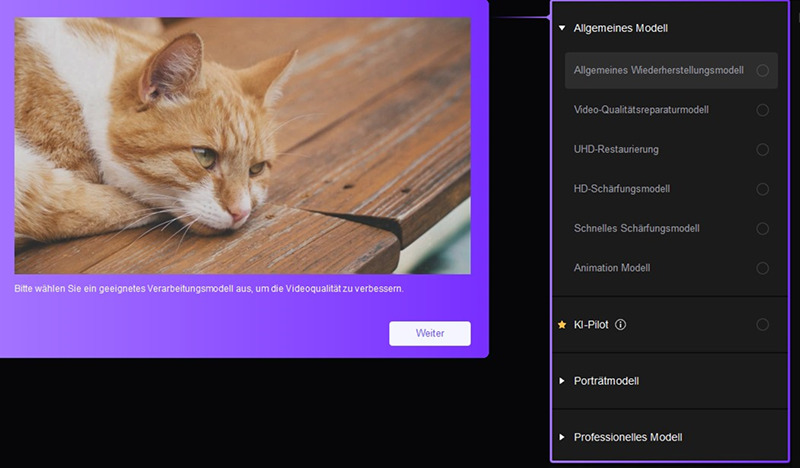Screen dimensions: 800x468
Task: Choose the UHD-Restaurierung radio button
Action: click(x=762, y=150)
